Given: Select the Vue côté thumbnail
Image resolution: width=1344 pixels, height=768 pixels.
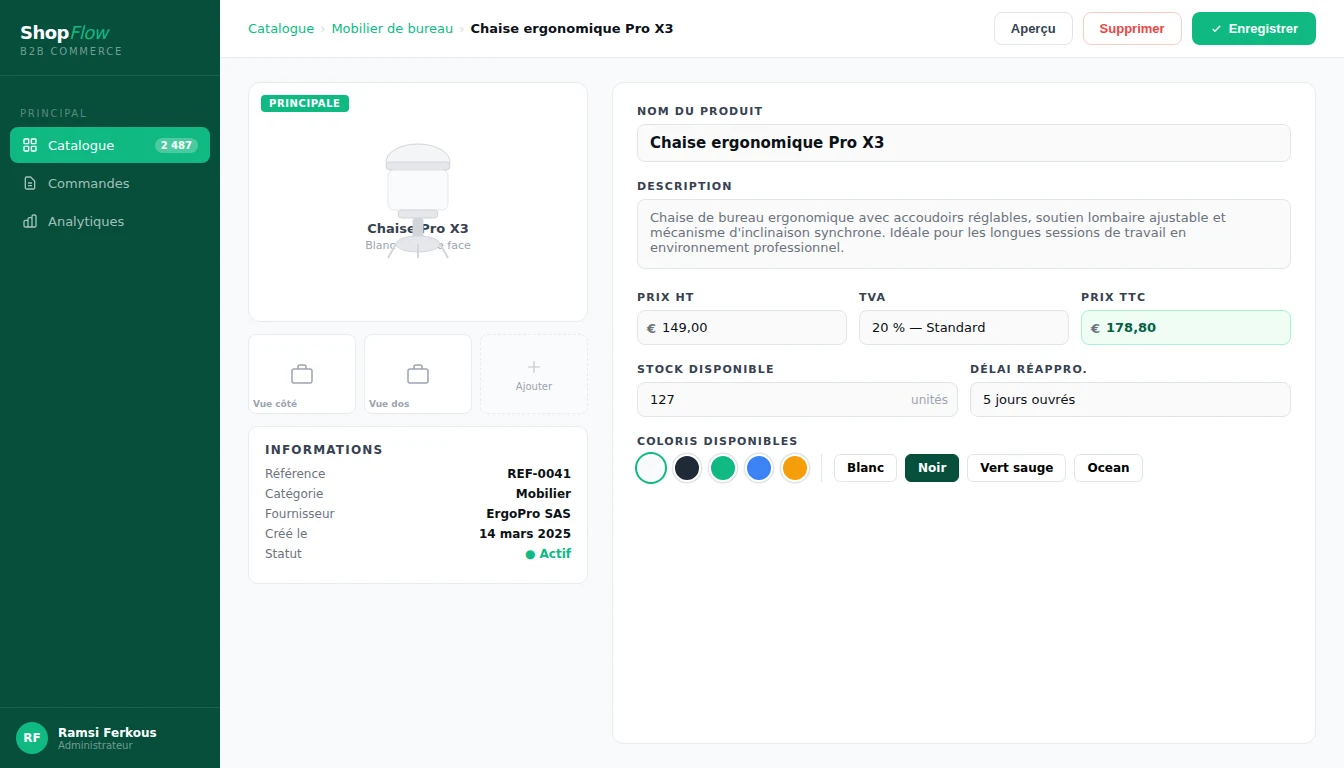Looking at the screenshot, I should [302, 374].
